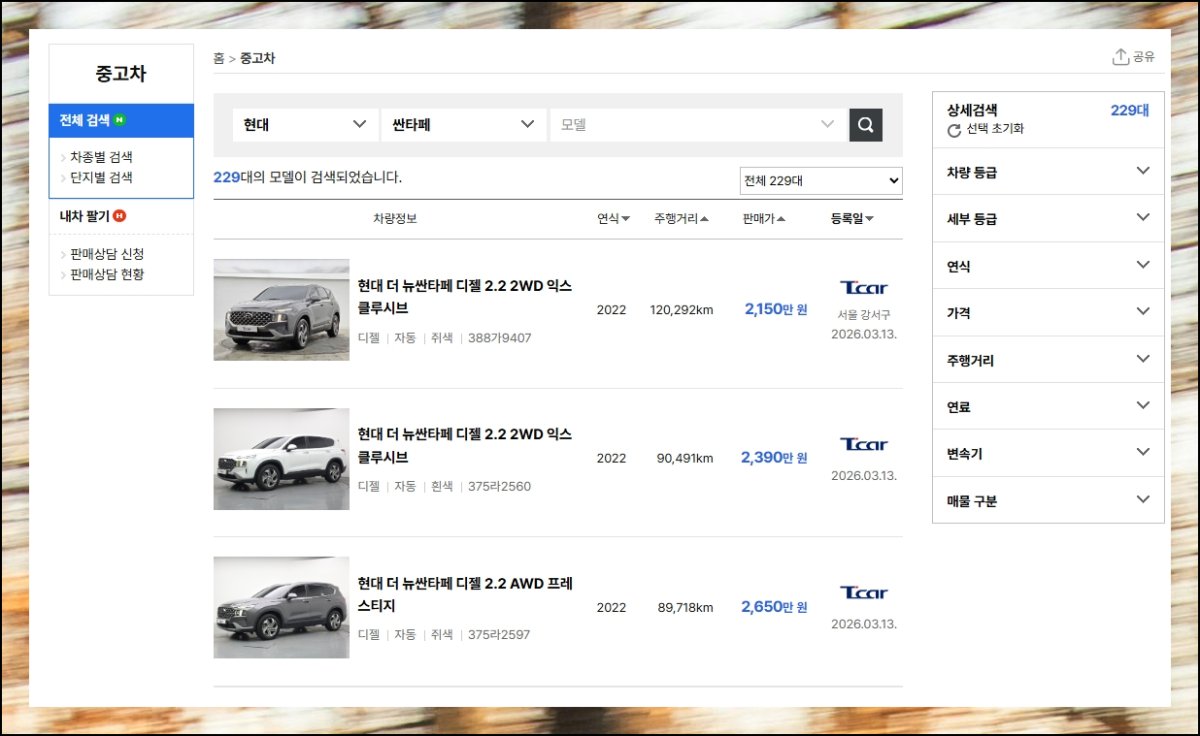
Task: Open 단지별 검색 menu item
Action: tap(101, 178)
